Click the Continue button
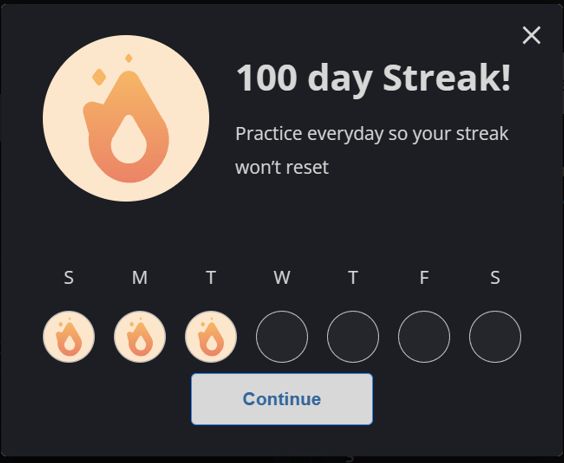This screenshot has height=463, width=564. pos(282,399)
